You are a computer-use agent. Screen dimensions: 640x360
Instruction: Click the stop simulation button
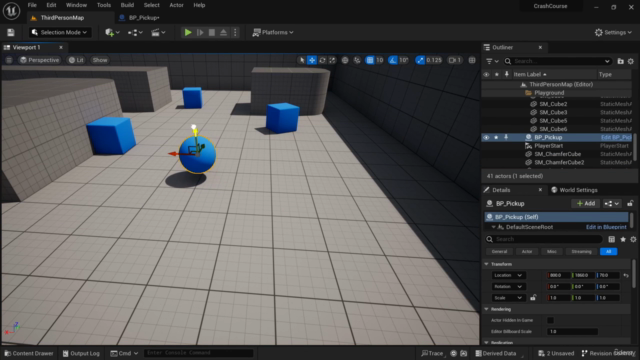[x=212, y=32]
